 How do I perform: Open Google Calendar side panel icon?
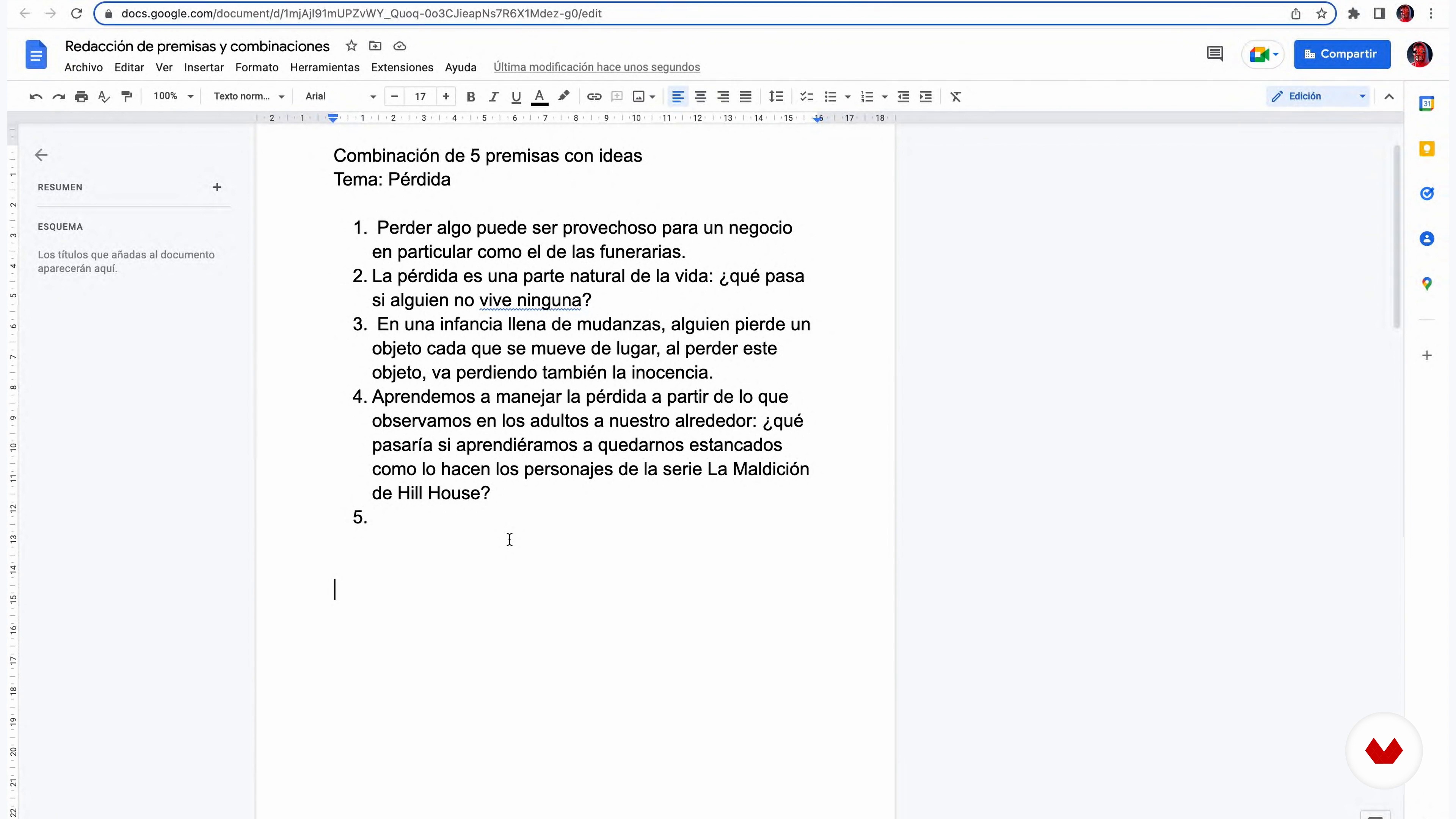(1426, 104)
